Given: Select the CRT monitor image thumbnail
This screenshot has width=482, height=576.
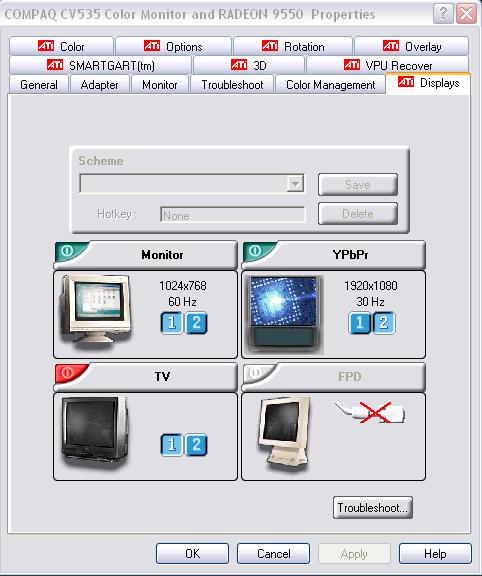Looking at the screenshot, I should coord(96,310).
